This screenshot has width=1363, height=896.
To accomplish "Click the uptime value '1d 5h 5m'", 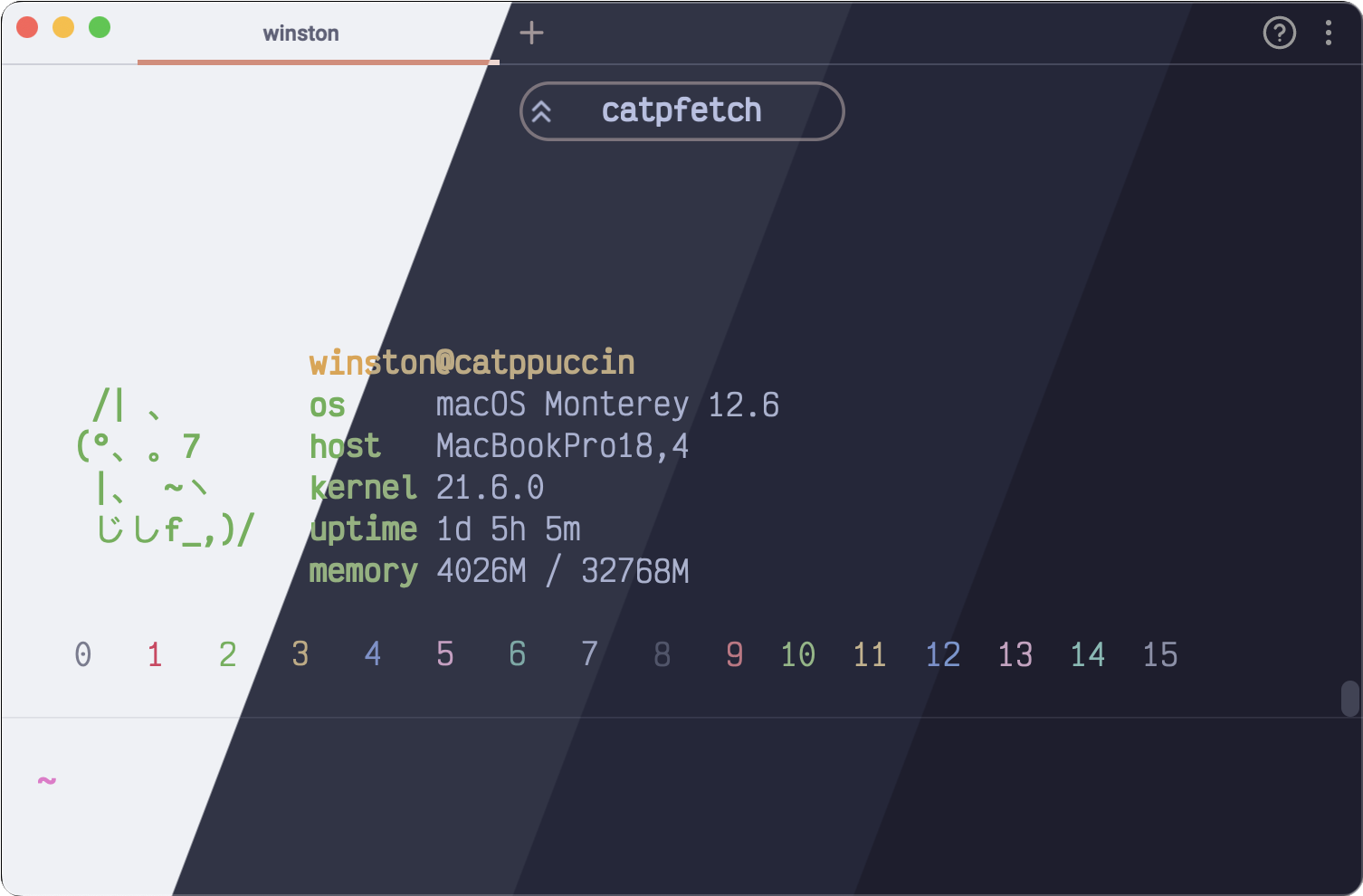I will click(508, 529).
